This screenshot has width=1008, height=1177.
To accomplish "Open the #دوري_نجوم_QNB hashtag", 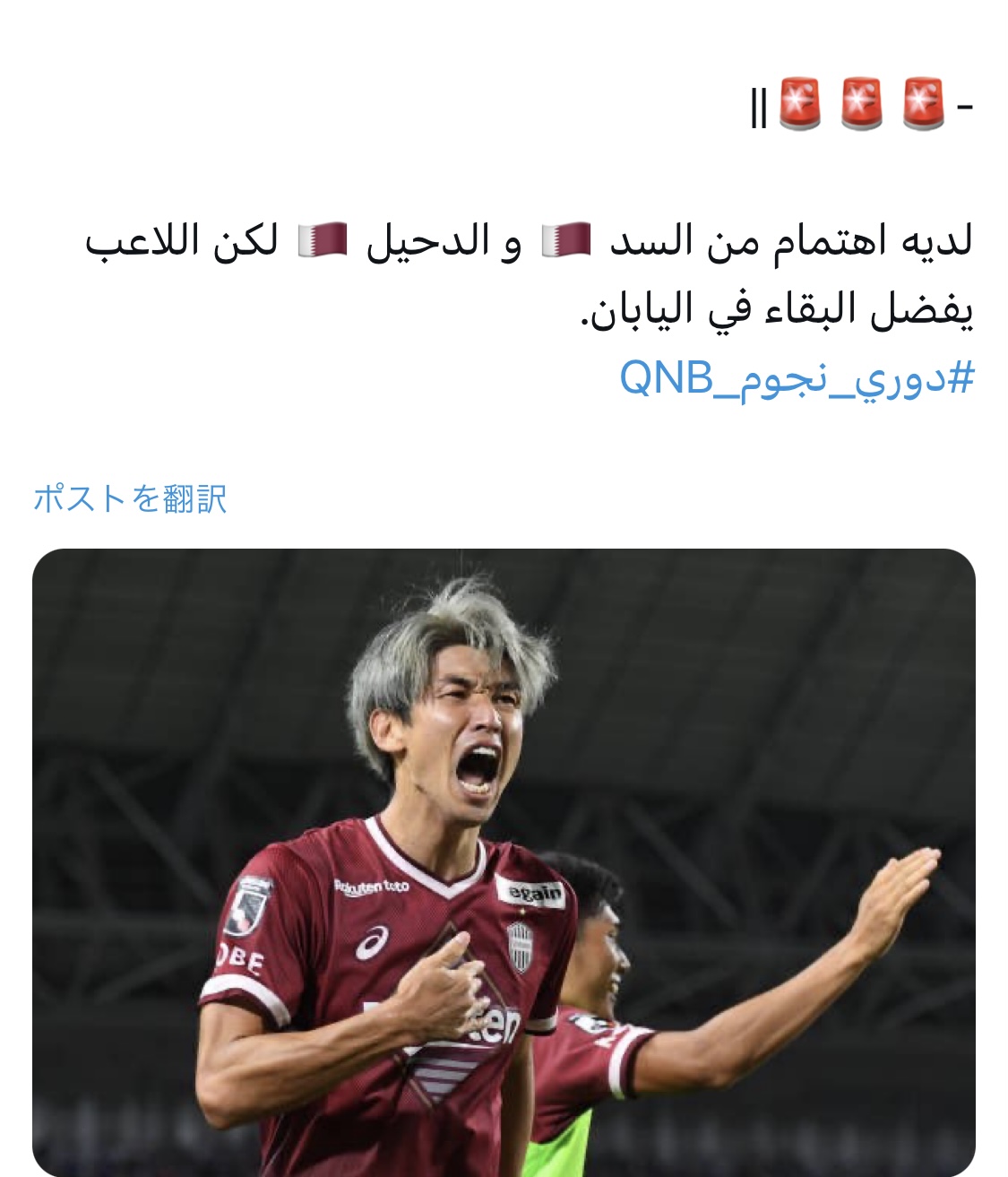I will click(796, 377).
